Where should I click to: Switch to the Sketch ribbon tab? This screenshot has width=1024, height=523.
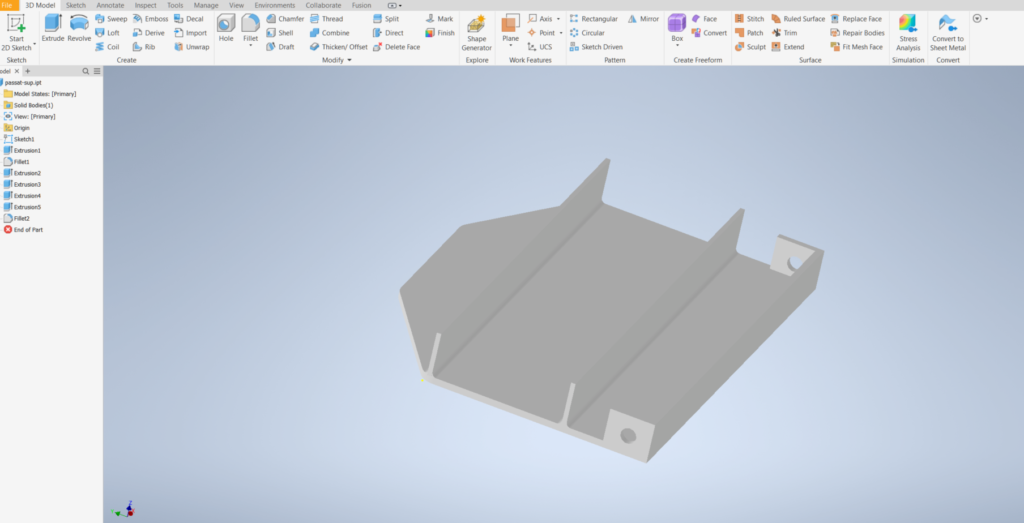76,5
